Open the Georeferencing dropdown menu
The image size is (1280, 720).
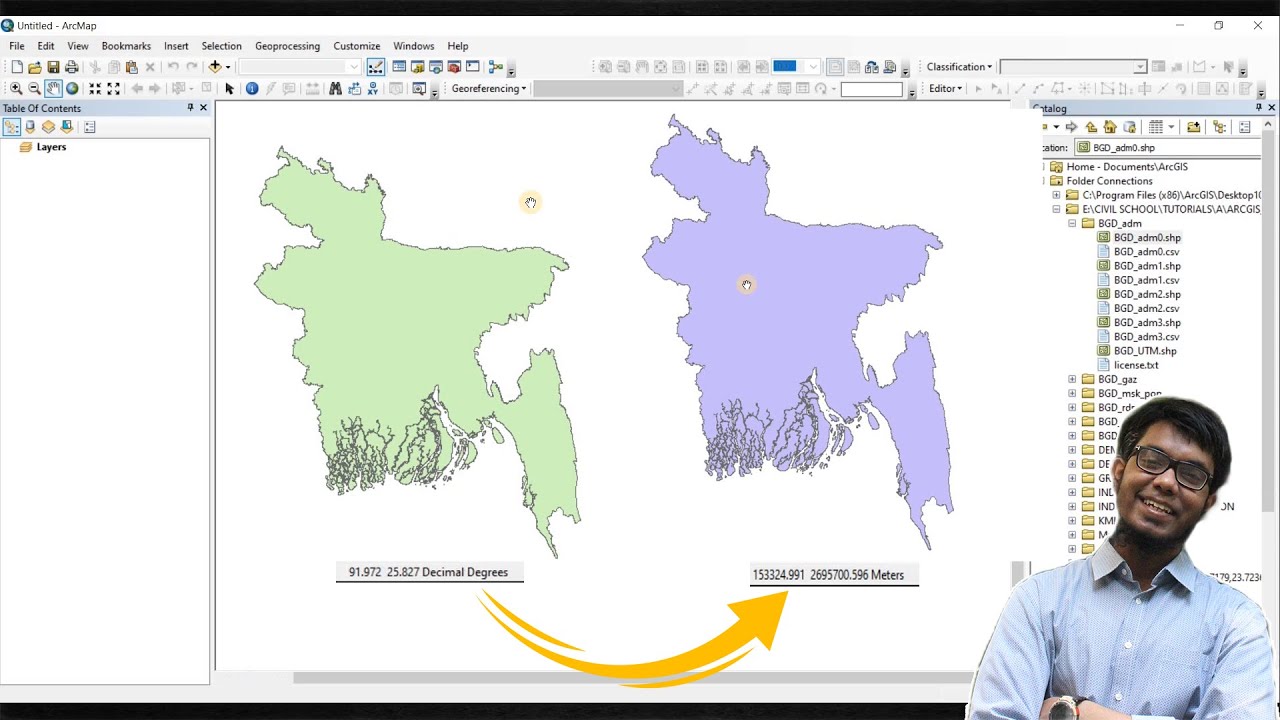coord(488,89)
